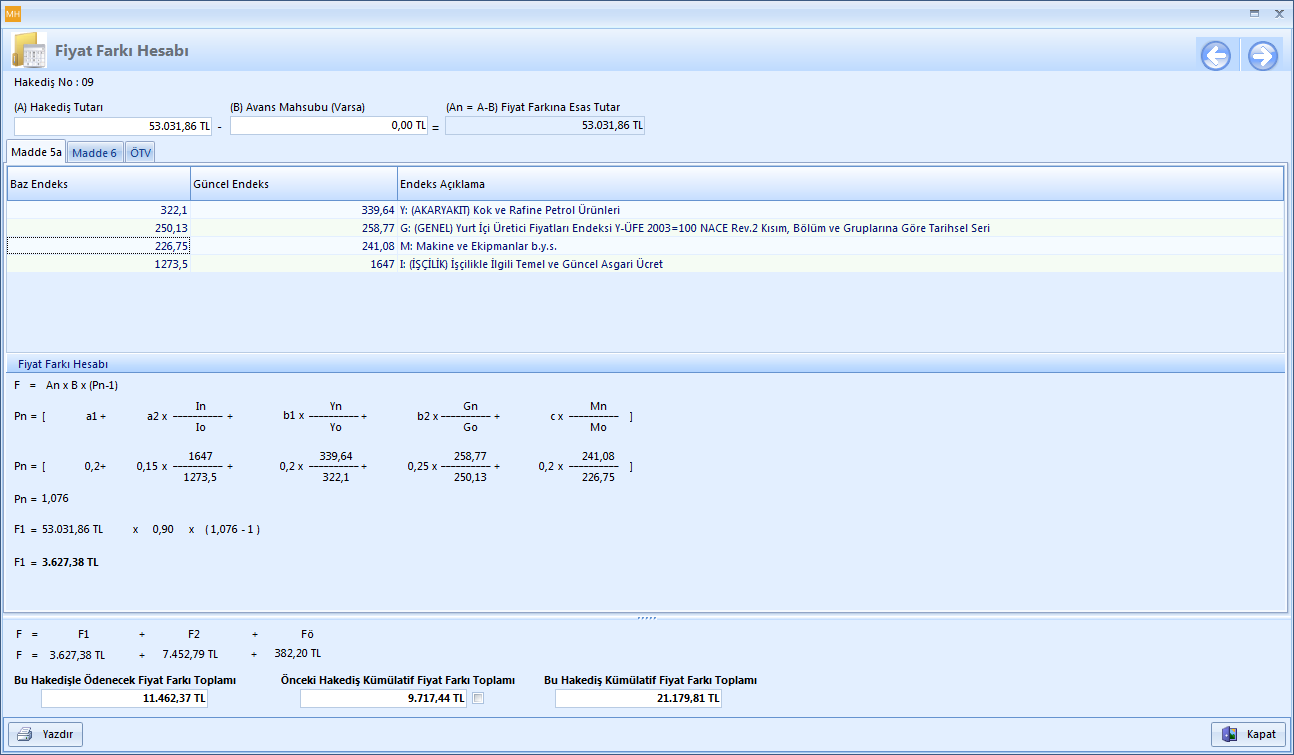Click the Güncel Endeks column header
Screen dimensions: 1294x755
293,184
